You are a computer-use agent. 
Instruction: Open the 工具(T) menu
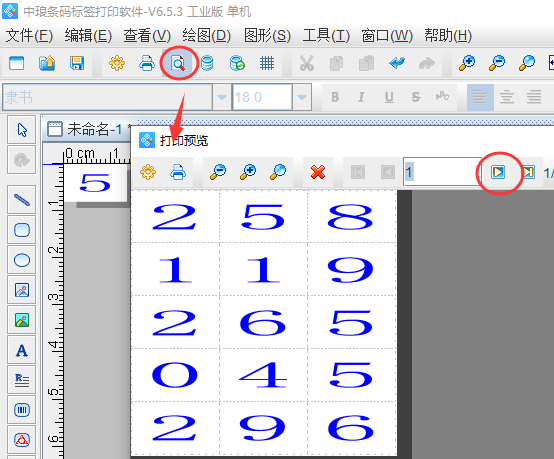(326, 36)
